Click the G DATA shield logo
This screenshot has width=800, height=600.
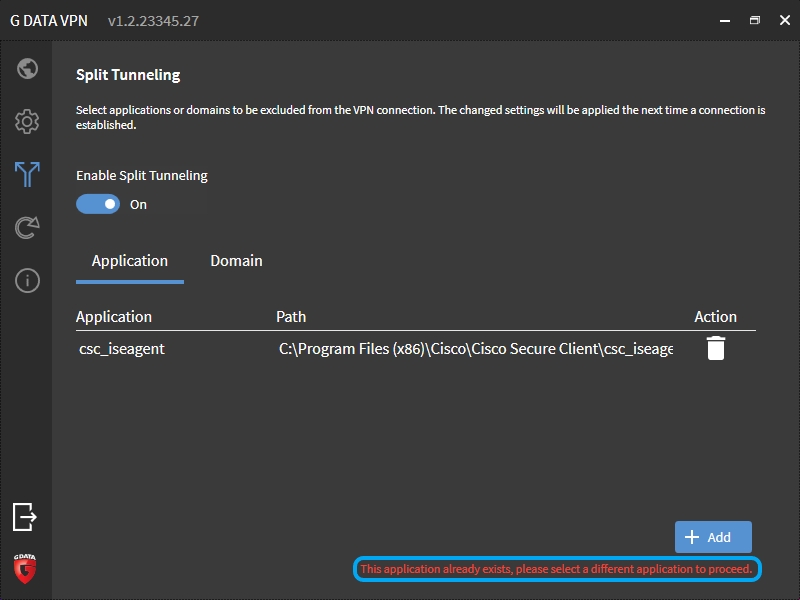tap(24, 568)
